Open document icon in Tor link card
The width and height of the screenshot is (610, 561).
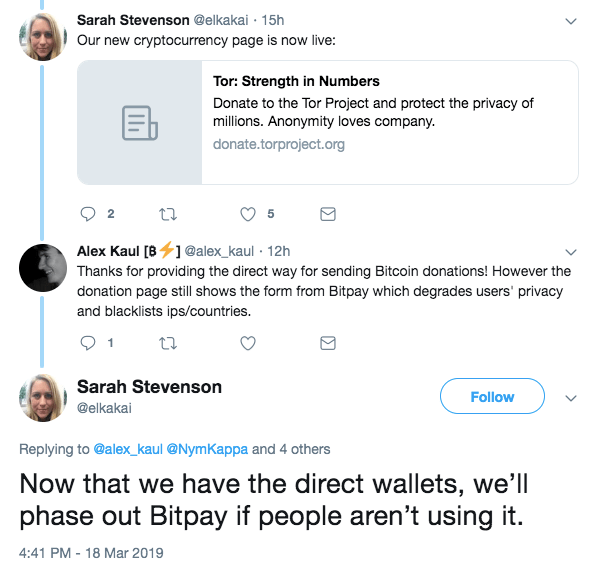pyautogui.click(x=139, y=123)
